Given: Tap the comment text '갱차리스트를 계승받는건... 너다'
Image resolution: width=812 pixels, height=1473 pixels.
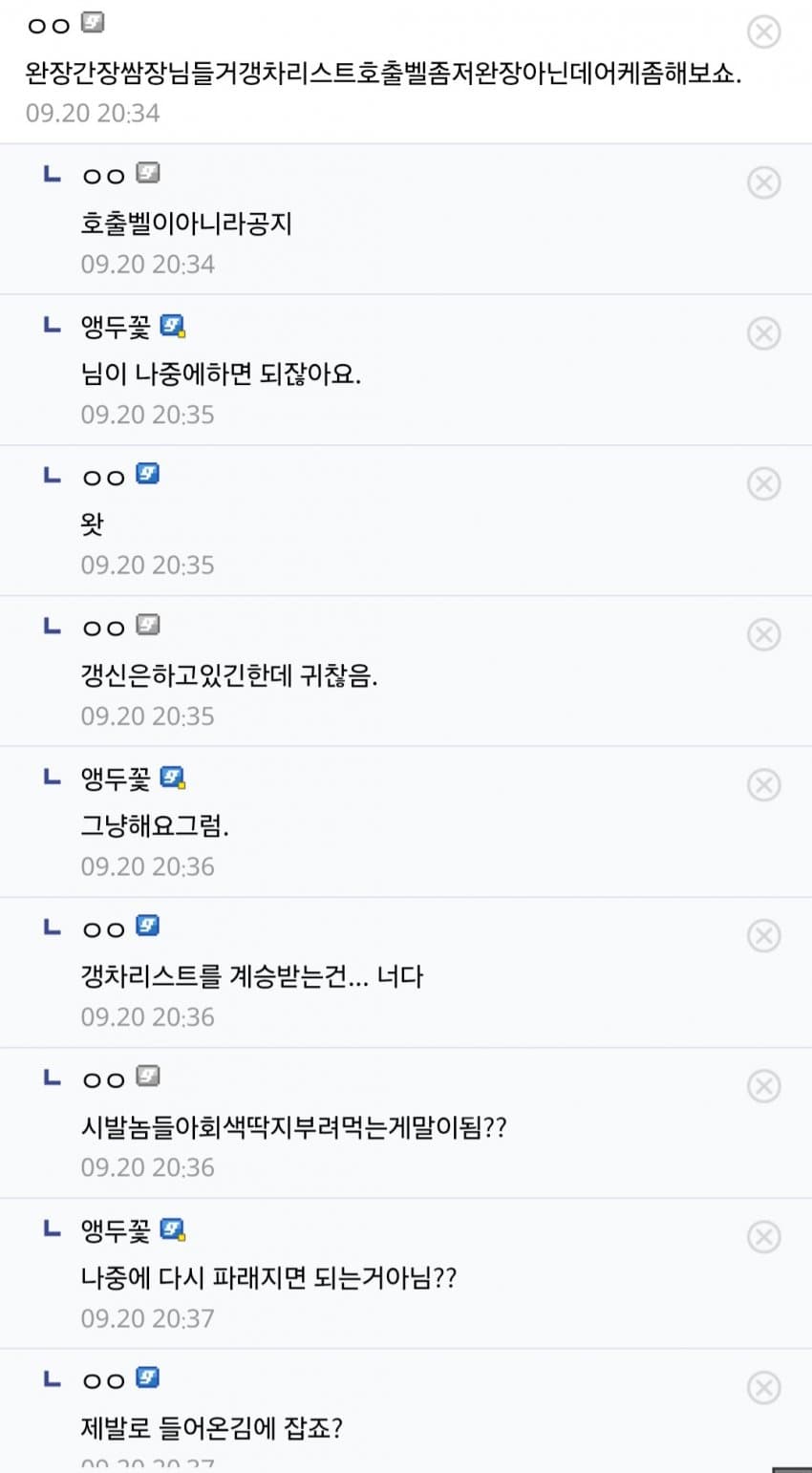Looking at the screenshot, I should tap(251, 976).
